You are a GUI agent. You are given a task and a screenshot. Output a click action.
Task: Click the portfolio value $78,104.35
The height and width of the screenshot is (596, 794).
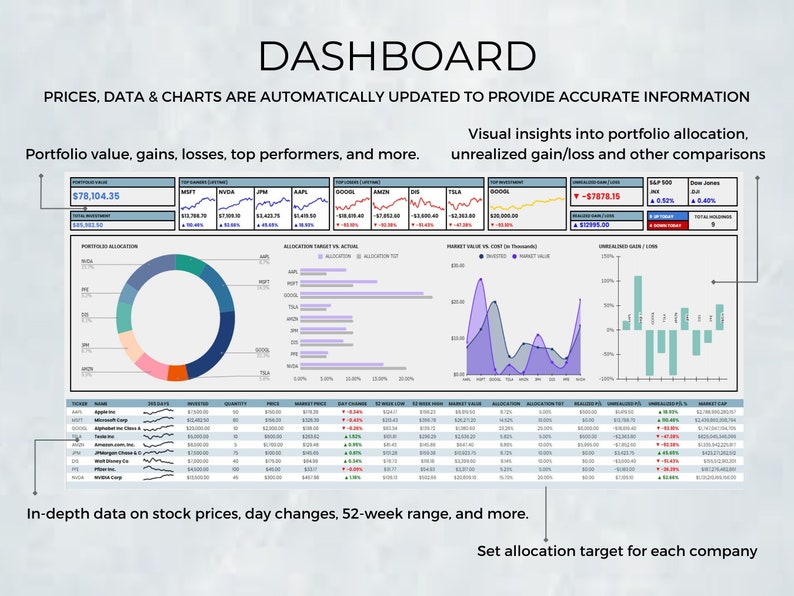96,196
